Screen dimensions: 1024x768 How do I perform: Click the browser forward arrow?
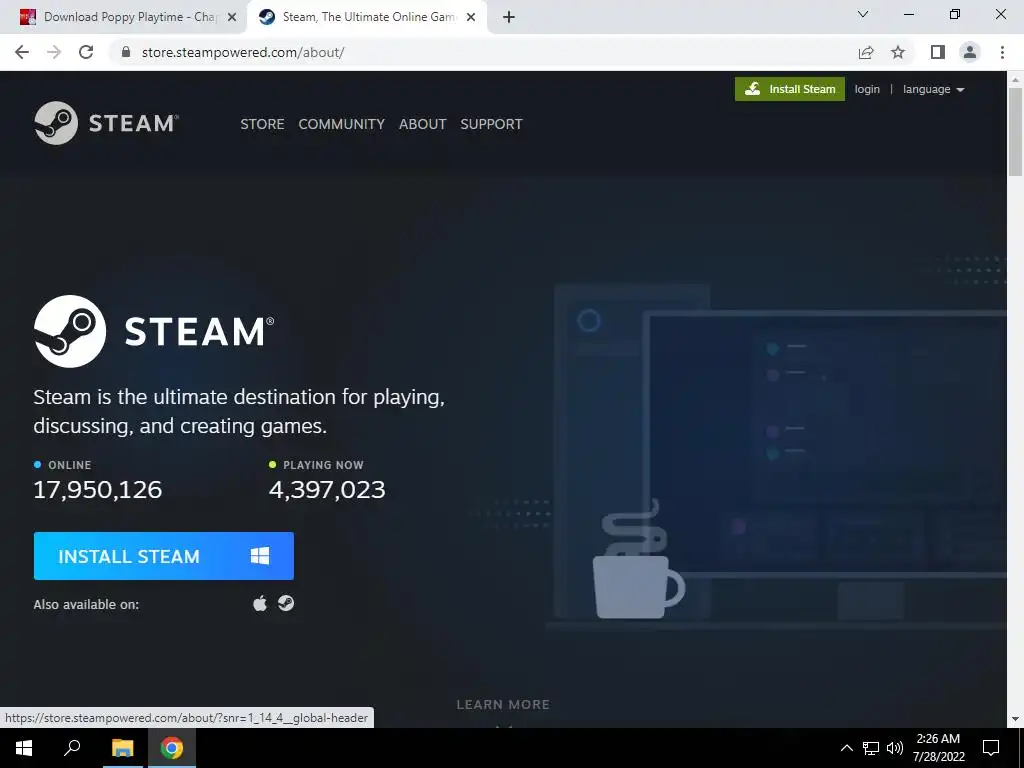[x=54, y=52]
